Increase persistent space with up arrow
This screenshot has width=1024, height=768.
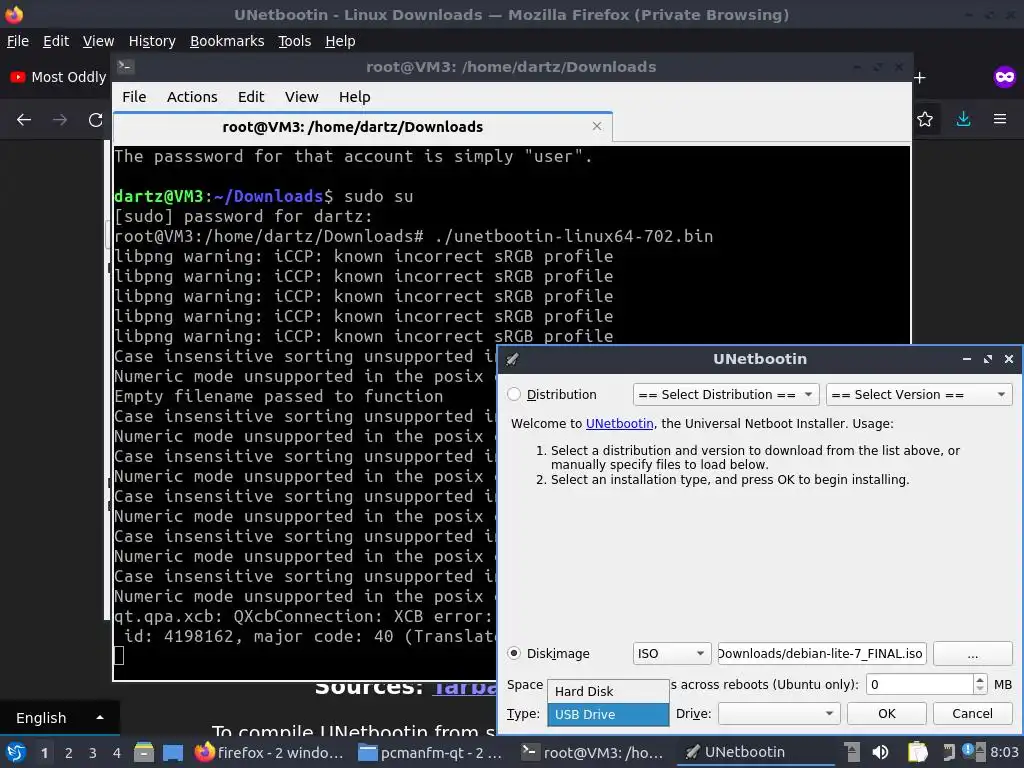pos(980,679)
